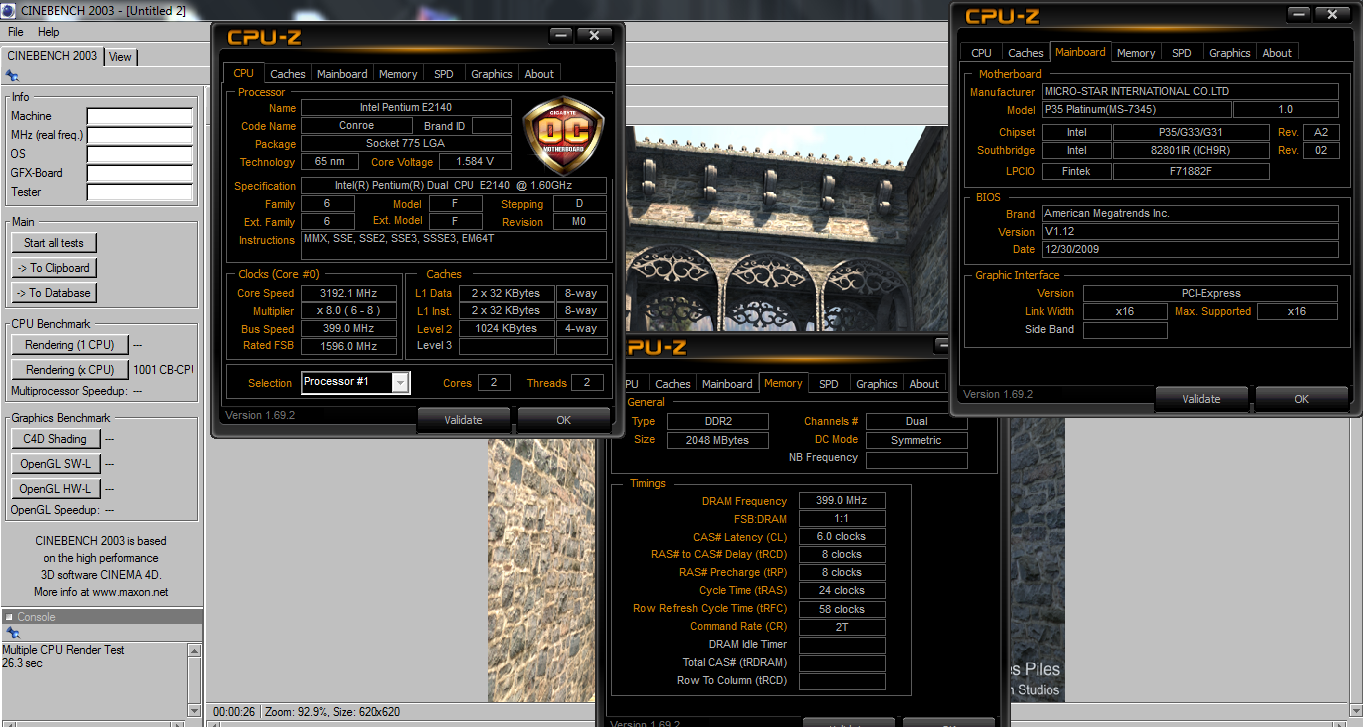Image resolution: width=1363 pixels, height=727 pixels.
Task: Click the Machine input field
Action: [139, 116]
